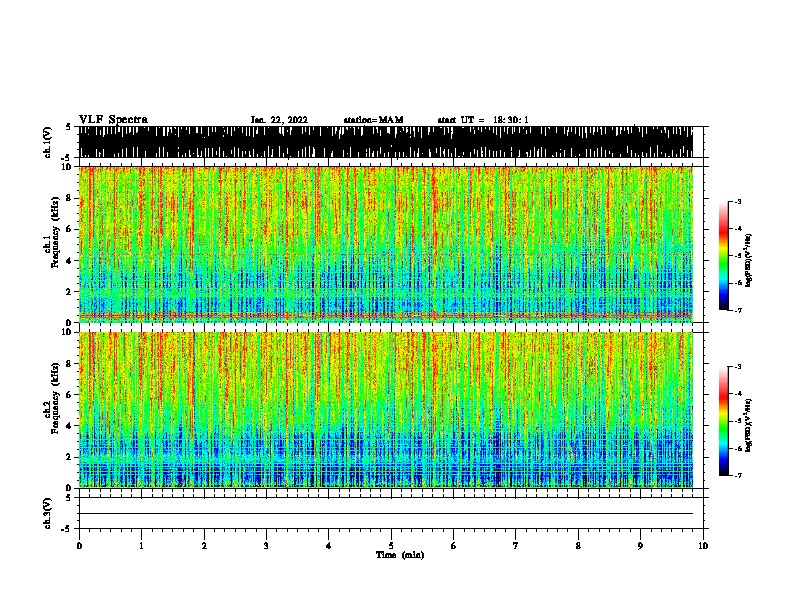The height and width of the screenshot is (612, 792).
Task: Click the "-7" label on ch.2 colorbar
Action: pos(738,475)
